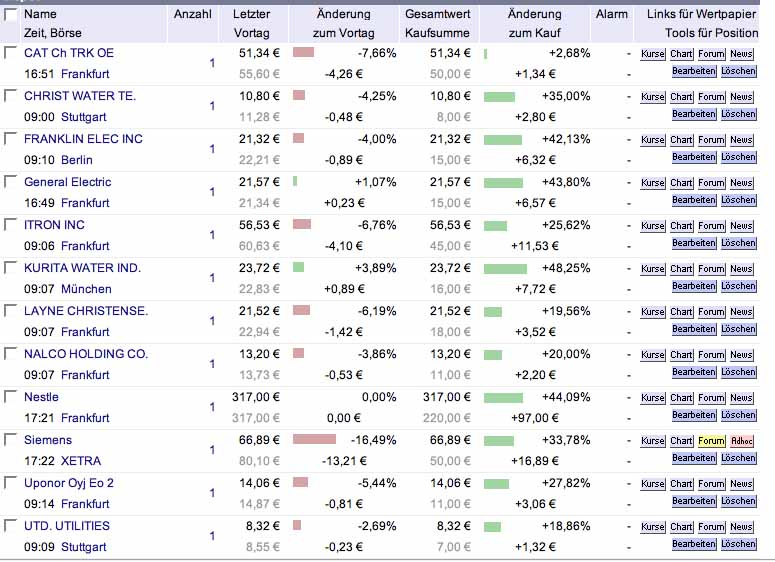The image size is (775, 562).
Task: Click the Gesamtwert column header
Action: 431,15
